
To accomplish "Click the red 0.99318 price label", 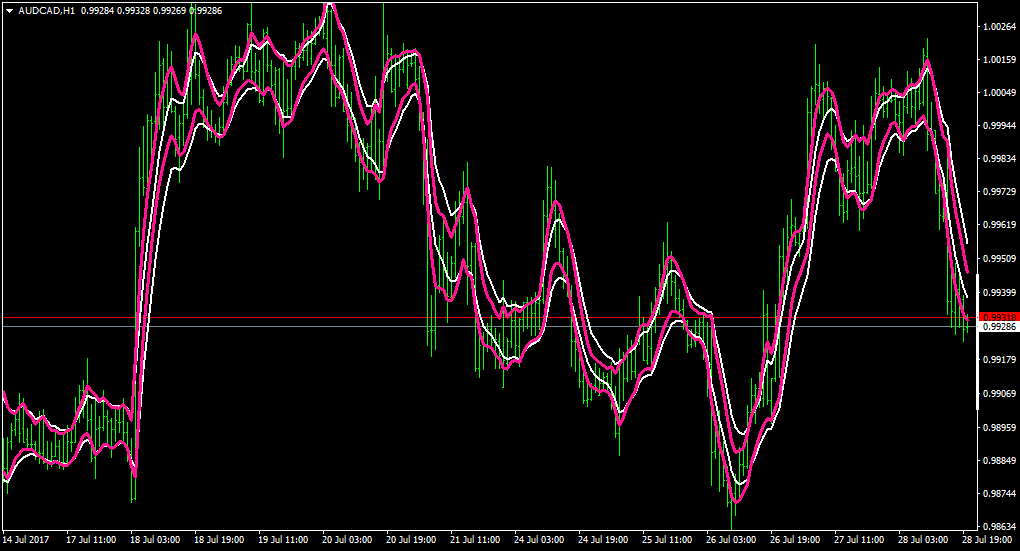I will [x=998, y=317].
